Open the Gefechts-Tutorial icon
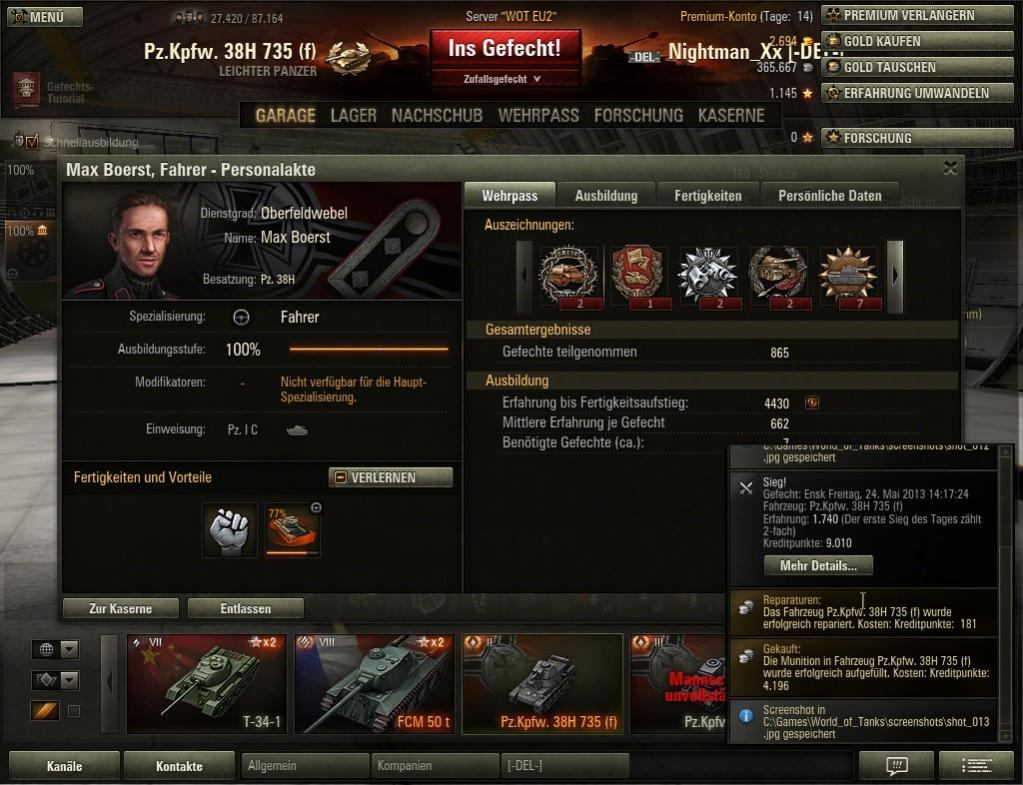 (26, 90)
